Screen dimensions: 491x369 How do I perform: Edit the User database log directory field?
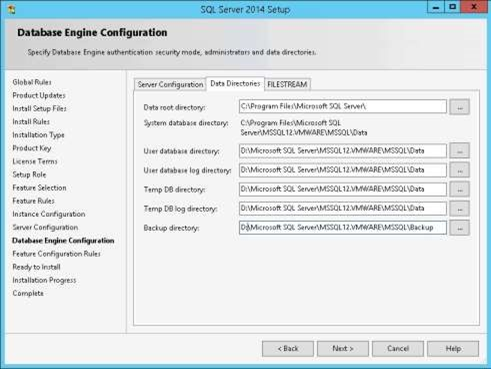[x=343, y=170]
